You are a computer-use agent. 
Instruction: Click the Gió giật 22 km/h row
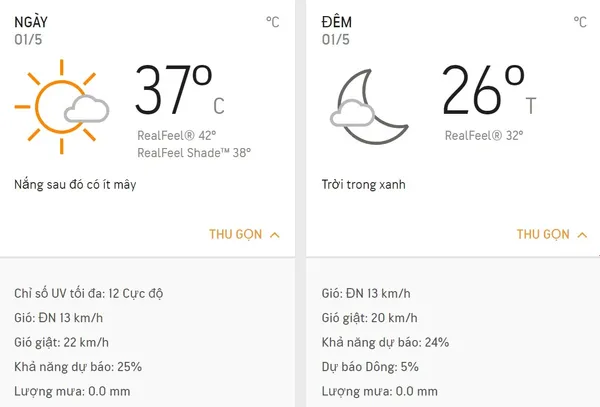coord(62,342)
